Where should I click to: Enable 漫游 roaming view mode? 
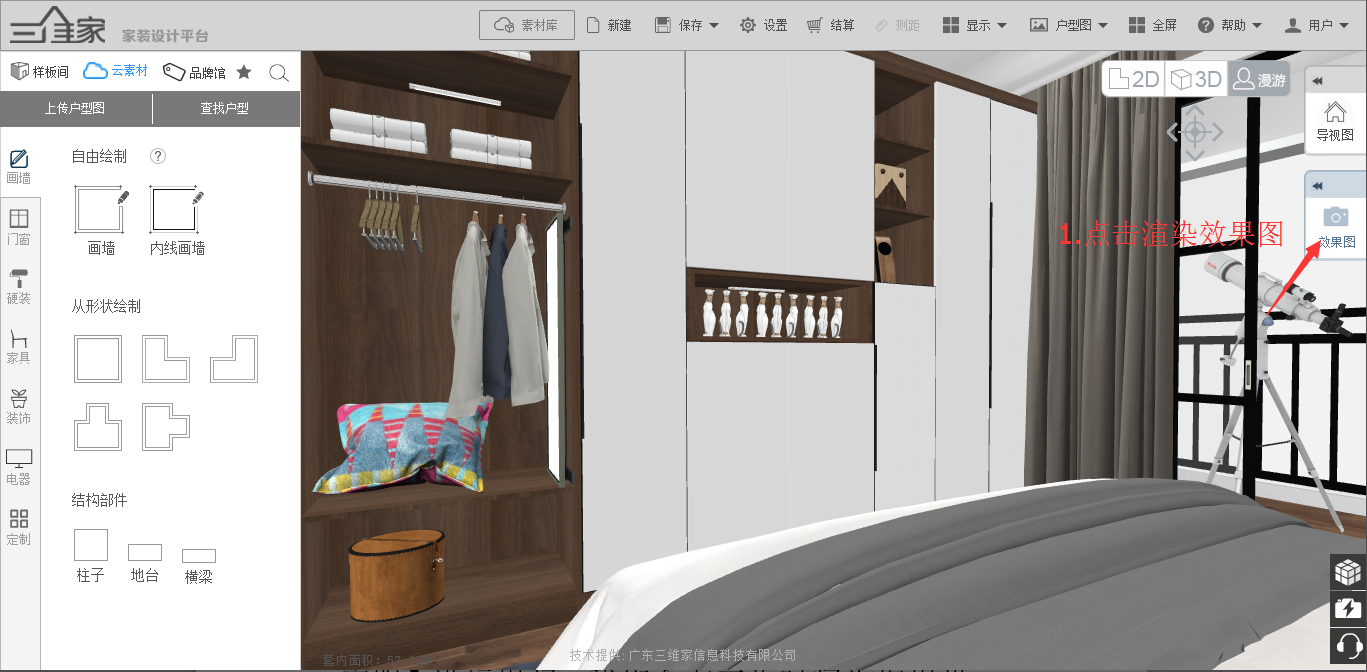point(1258,80)
